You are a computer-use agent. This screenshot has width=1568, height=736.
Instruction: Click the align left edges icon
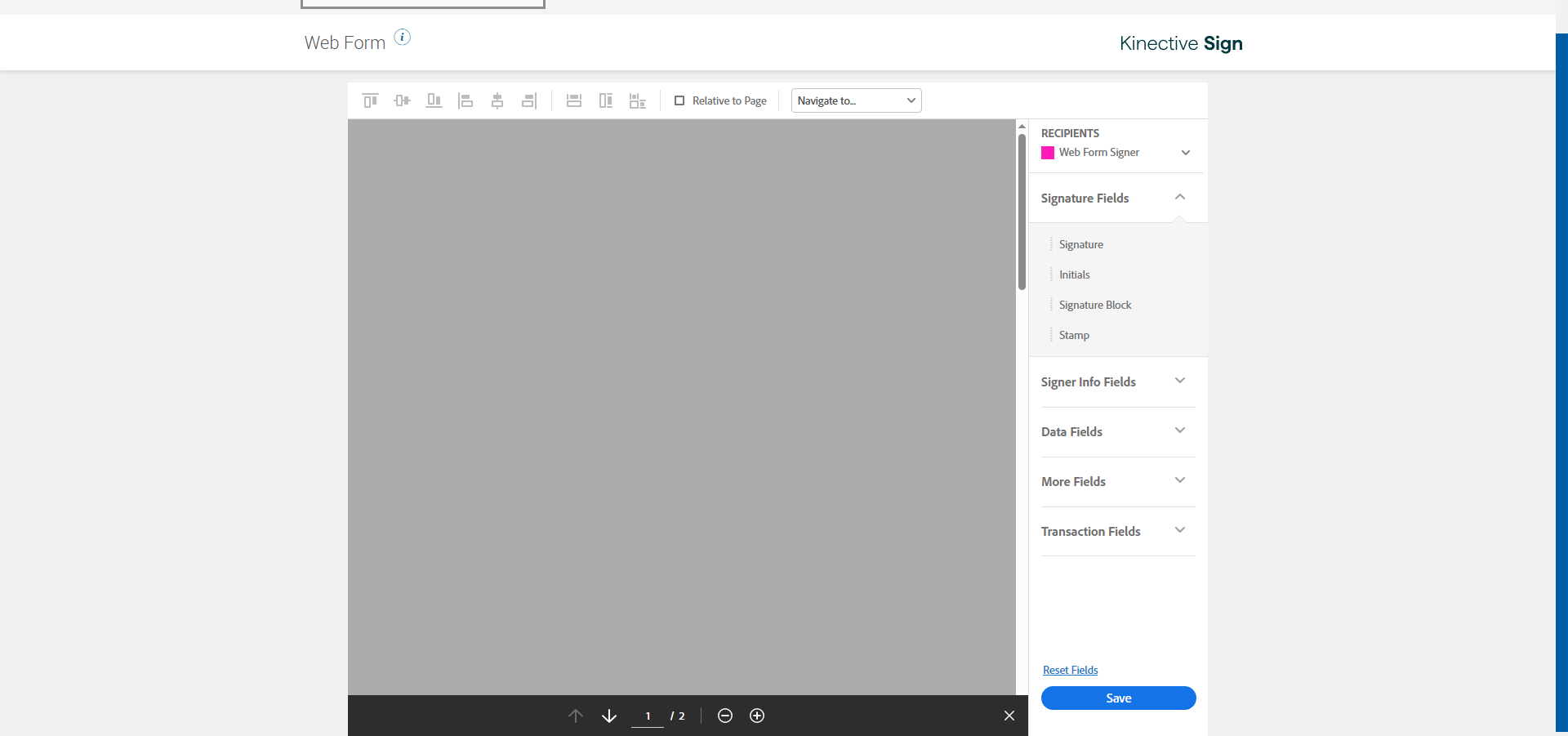[465, 100]
